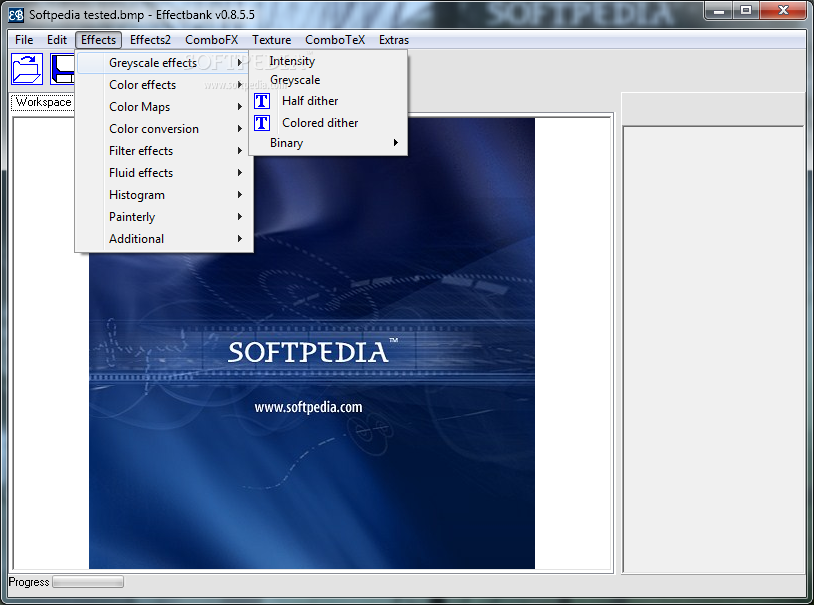Open the Edit menu
The width and height of the screenshot is (814, 605).
coord(57,40)
